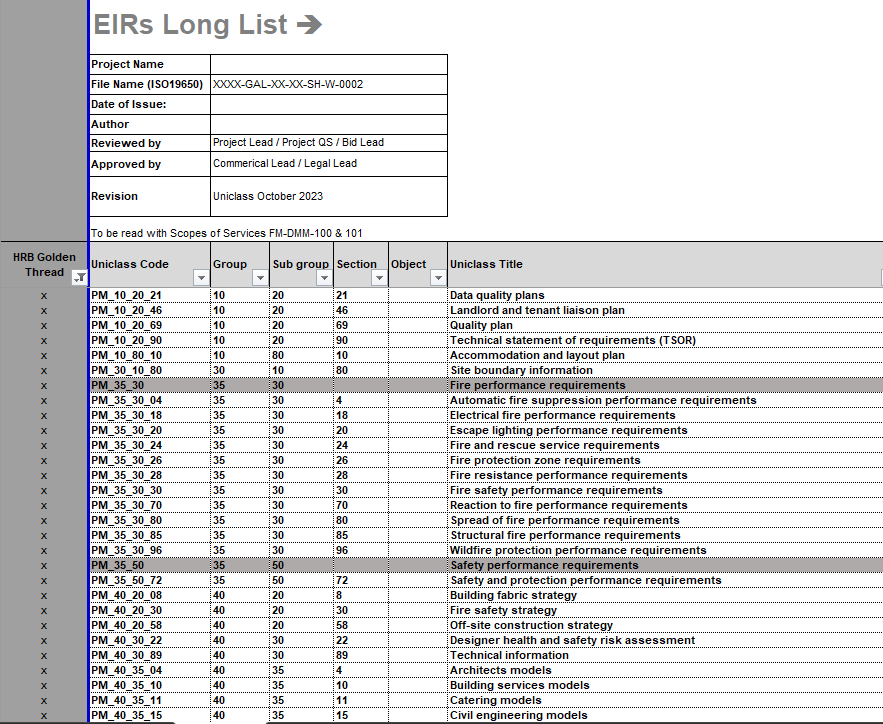Image resolution: width=883 pixels, height=724 pixels.
Task: Select the Author value cell
Action: coord(329,124)
